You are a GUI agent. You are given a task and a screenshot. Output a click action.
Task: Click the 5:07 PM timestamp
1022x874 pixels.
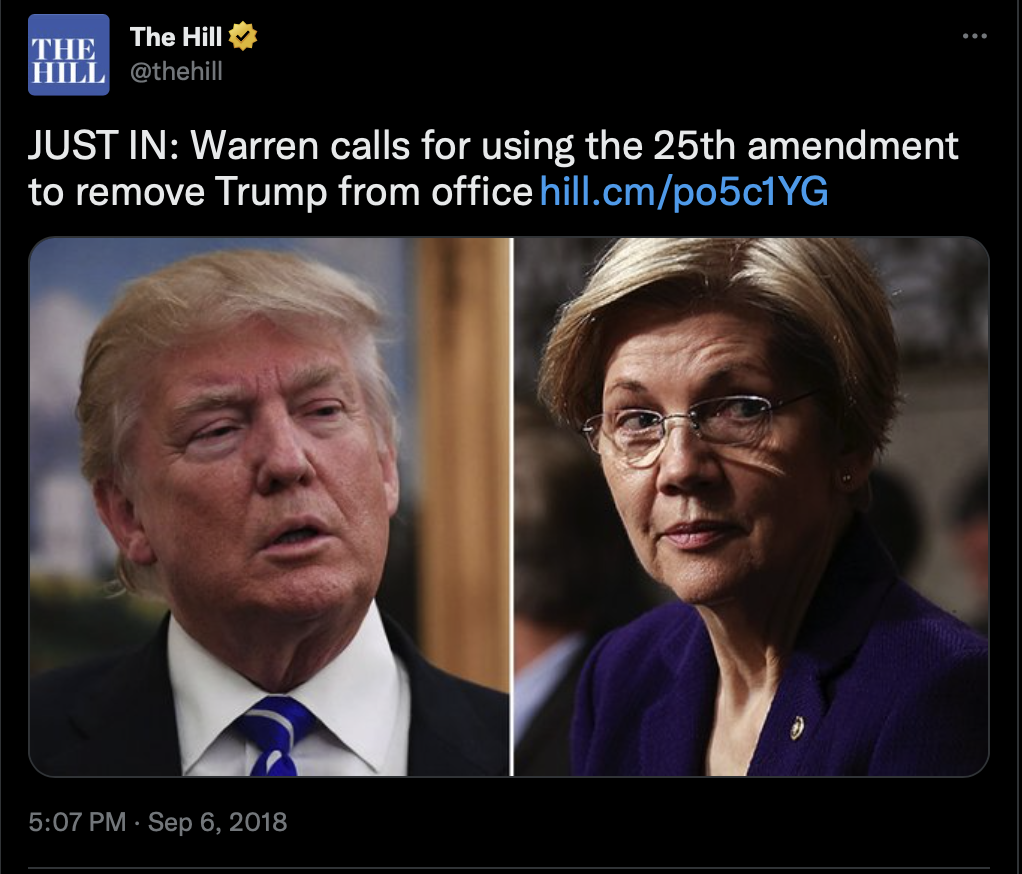click(x=77, y=822)
